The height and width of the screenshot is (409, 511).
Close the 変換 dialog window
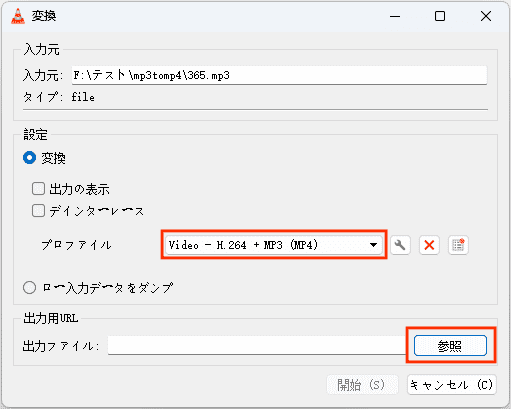pyautogui.click(x=486, y=16)
